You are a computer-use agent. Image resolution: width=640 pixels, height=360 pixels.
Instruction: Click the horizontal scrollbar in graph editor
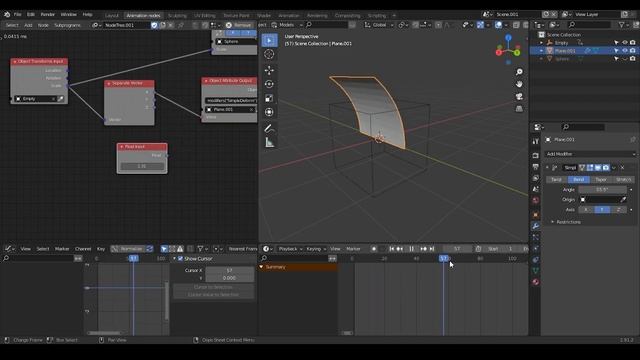[x=104, y=333]
